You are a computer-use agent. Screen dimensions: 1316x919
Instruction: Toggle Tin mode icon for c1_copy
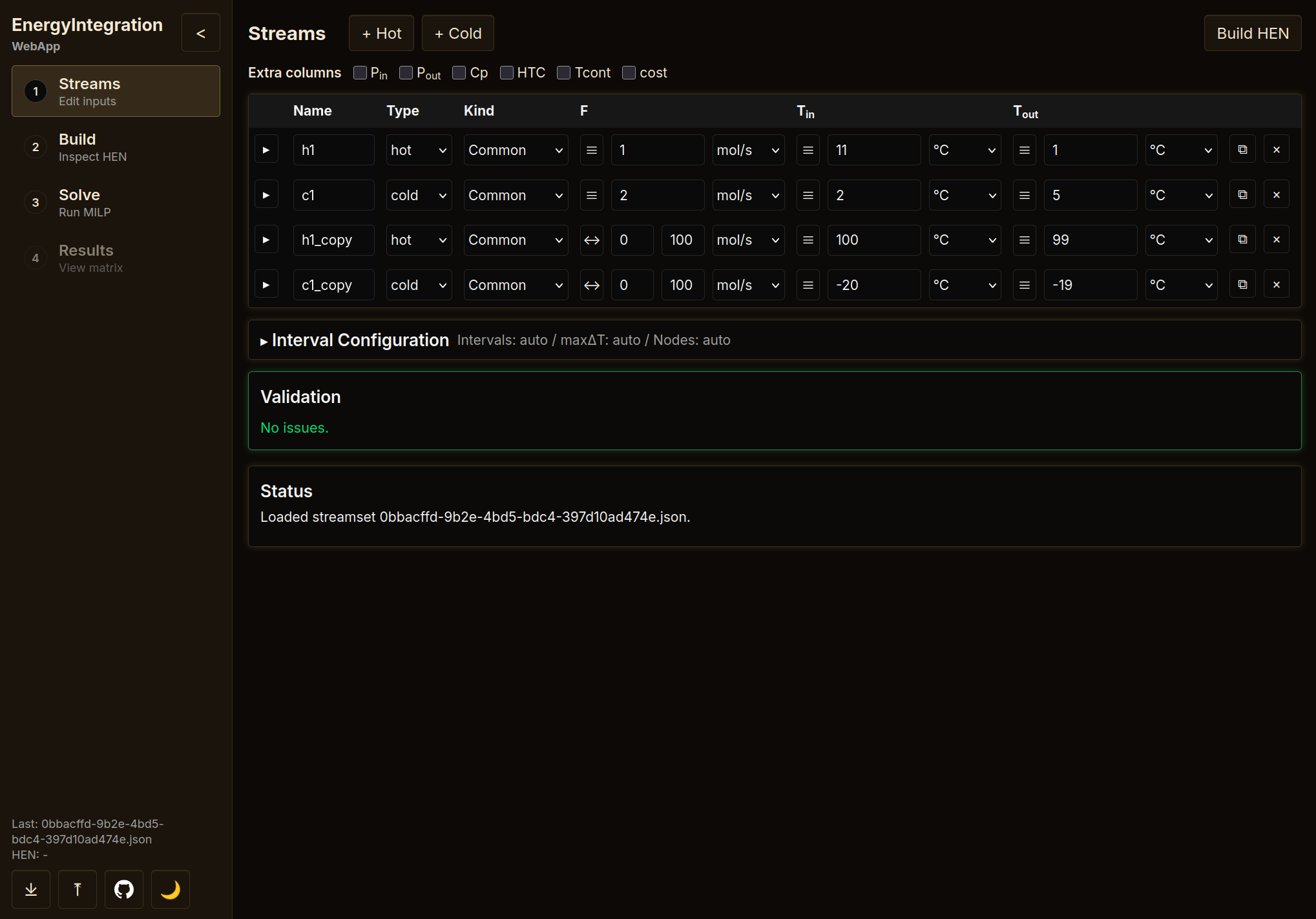point(808,285)
